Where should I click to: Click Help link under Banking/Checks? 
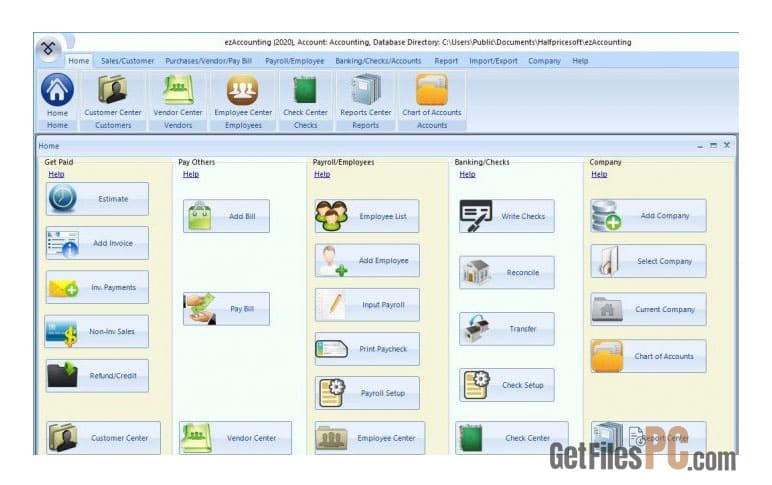(x=467, y=174)
